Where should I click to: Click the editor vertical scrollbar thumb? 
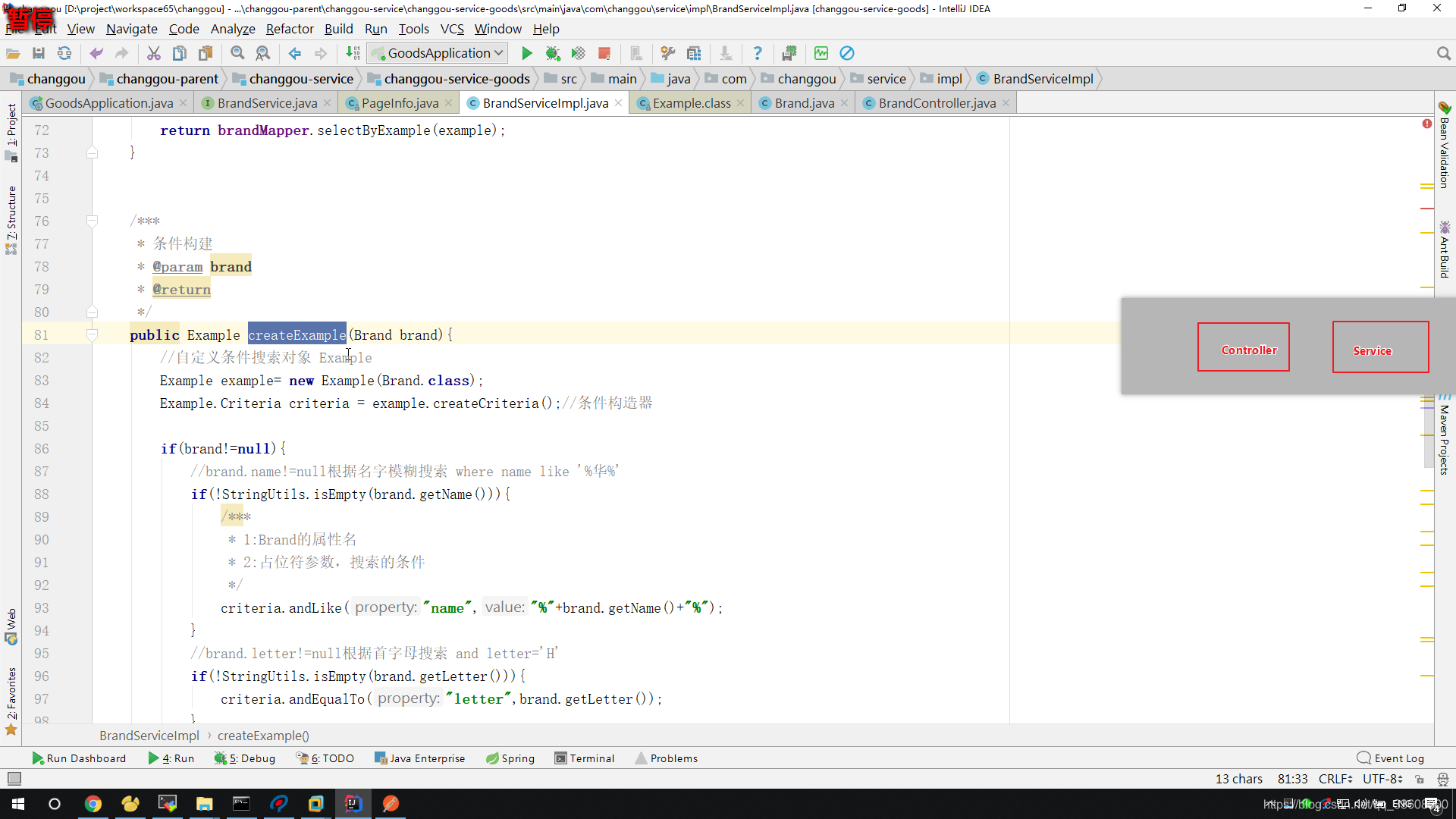point(1428,432)
